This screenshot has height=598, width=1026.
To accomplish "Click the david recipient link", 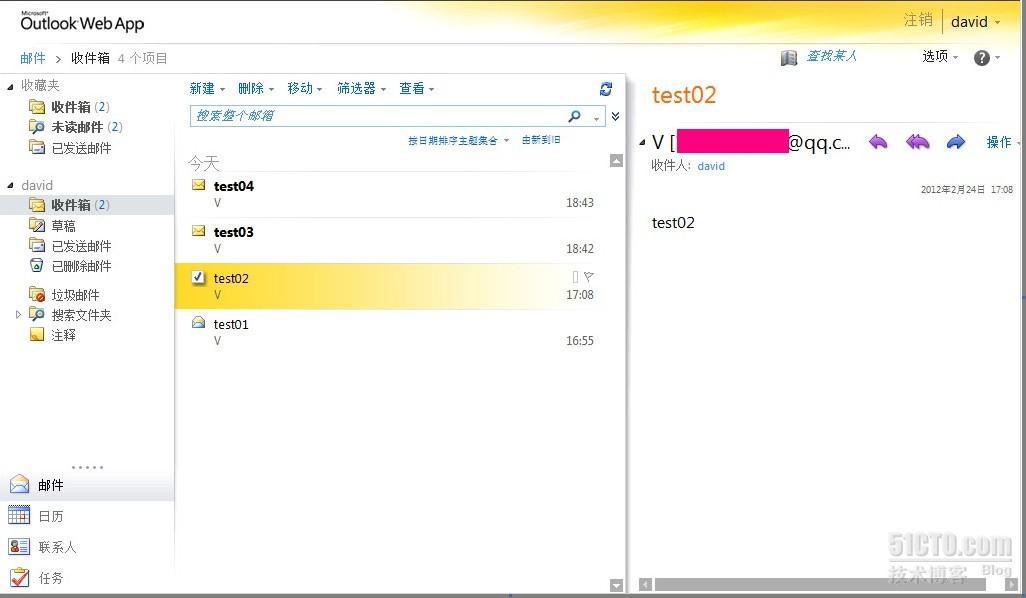I will point(711,166).
